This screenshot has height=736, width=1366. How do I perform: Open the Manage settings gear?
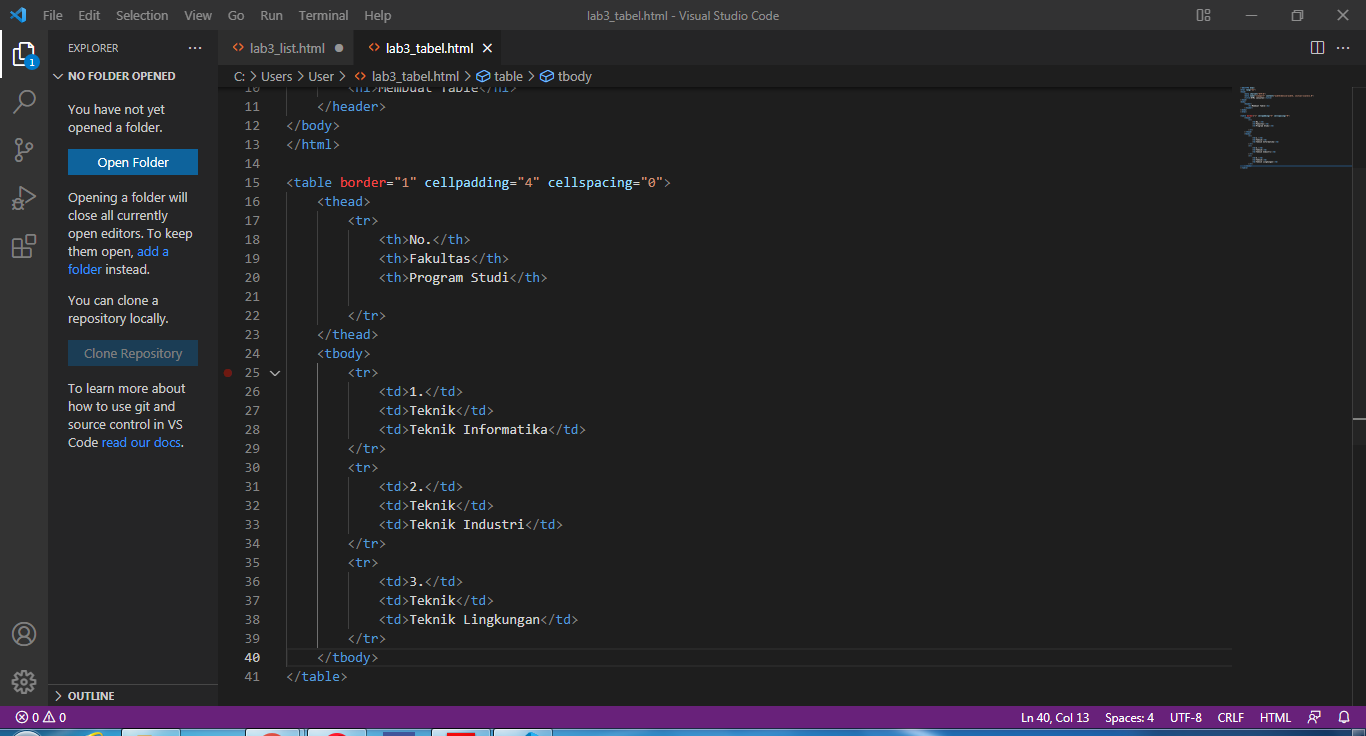tap(24, 682)
